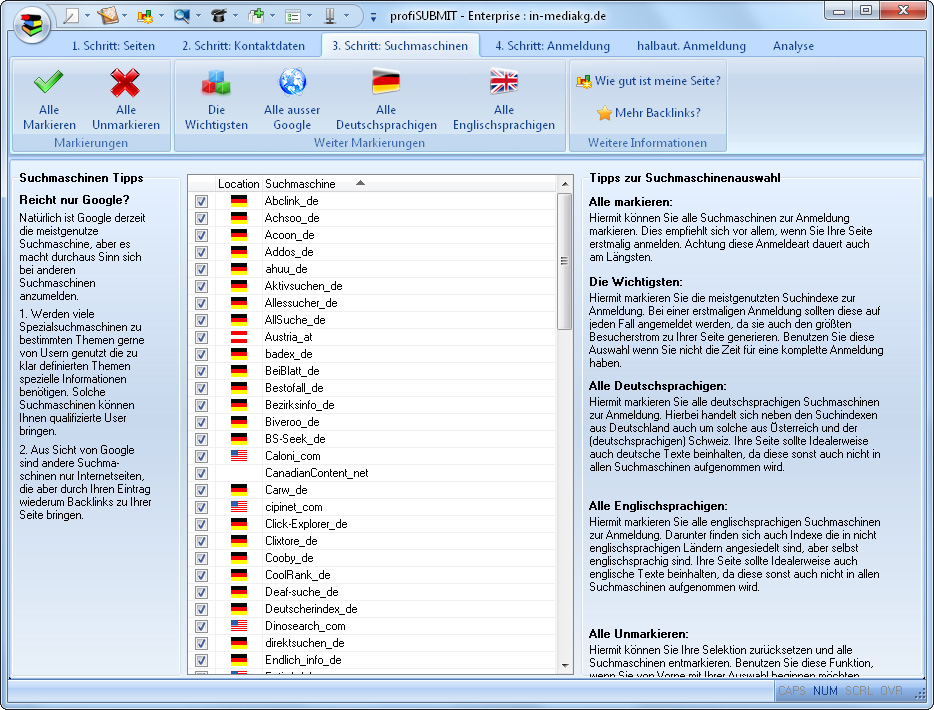Image resolution: width=934 pixels, height=710 pixels.
Task: Click the star icon beside Mehr Backlinks
Action: (605, 113)
